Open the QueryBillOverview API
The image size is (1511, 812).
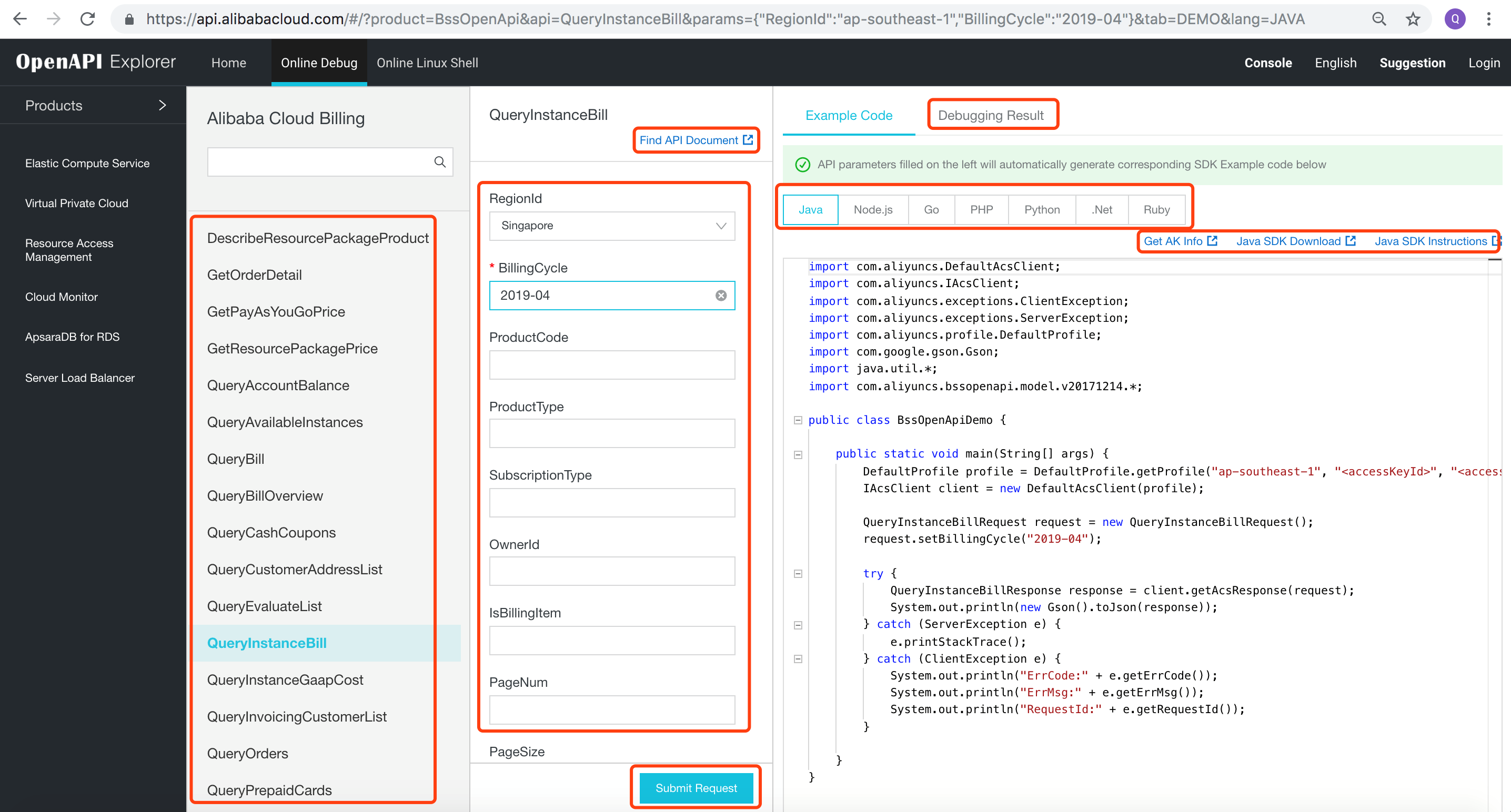pos(265,496)
